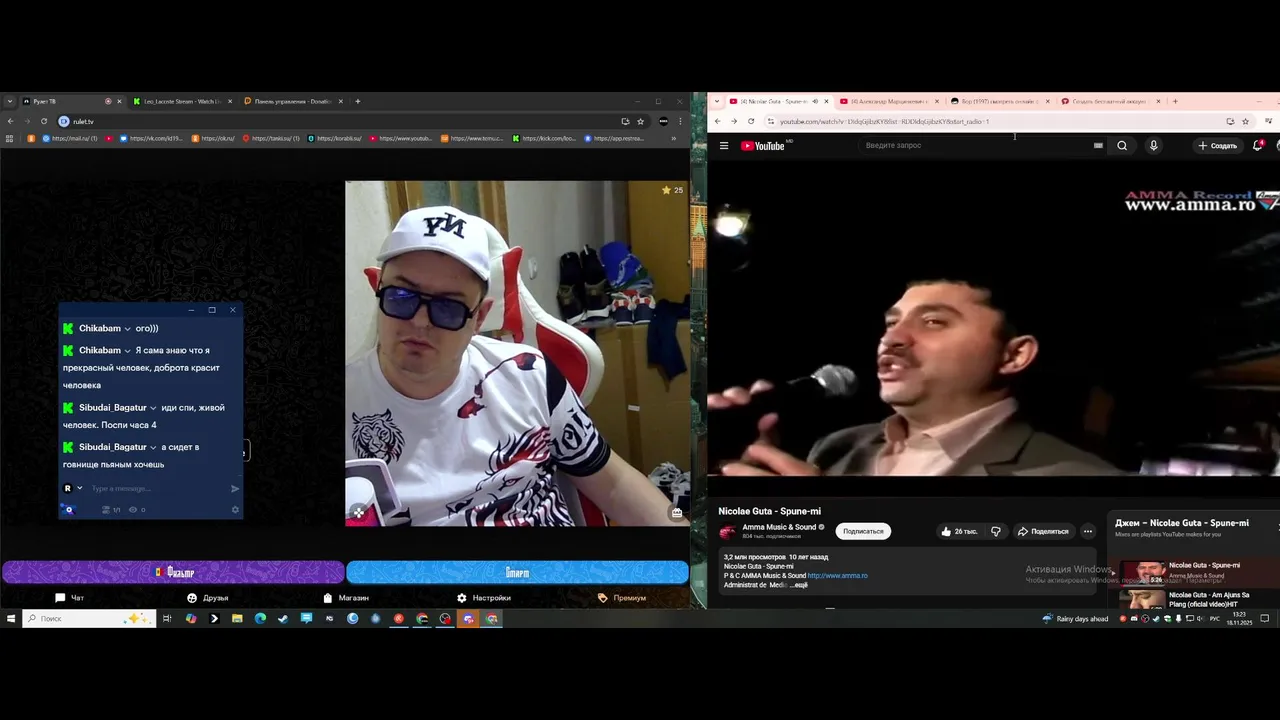Switch to the Панель управления Donation tab
Screen dimensions: 1280x720
point(292,101)
